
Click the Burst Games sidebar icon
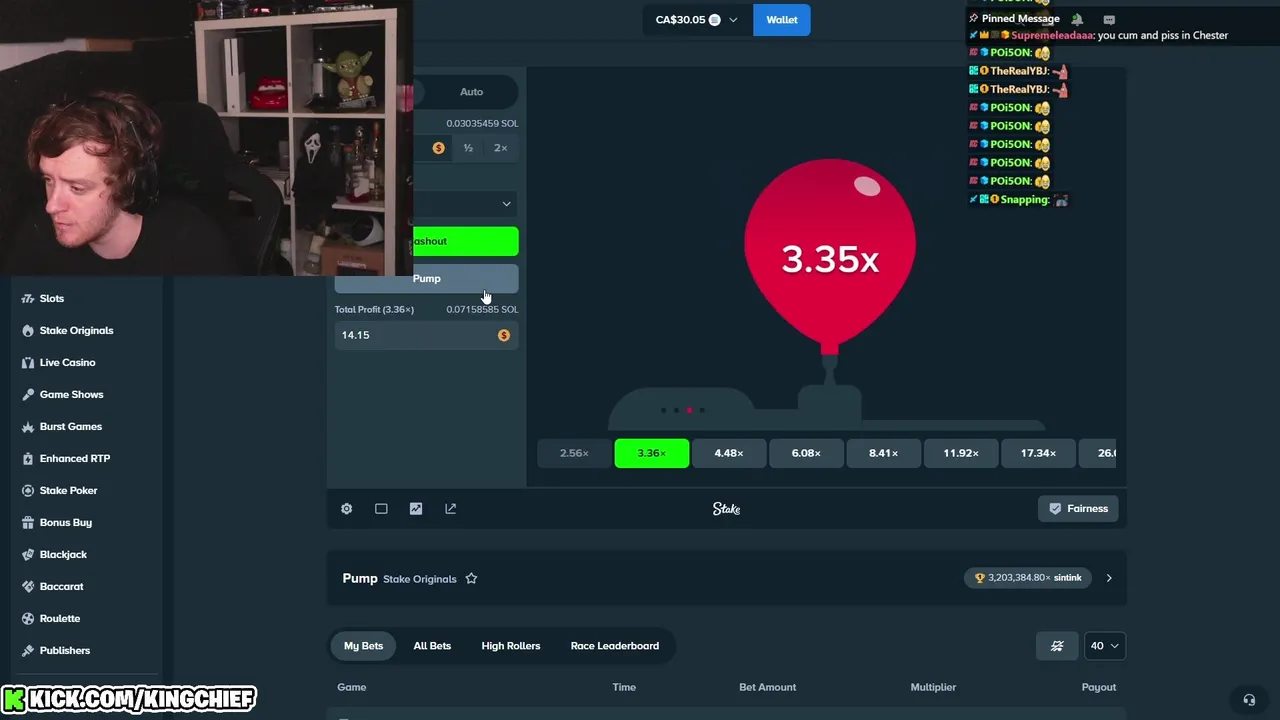[28, 427]
